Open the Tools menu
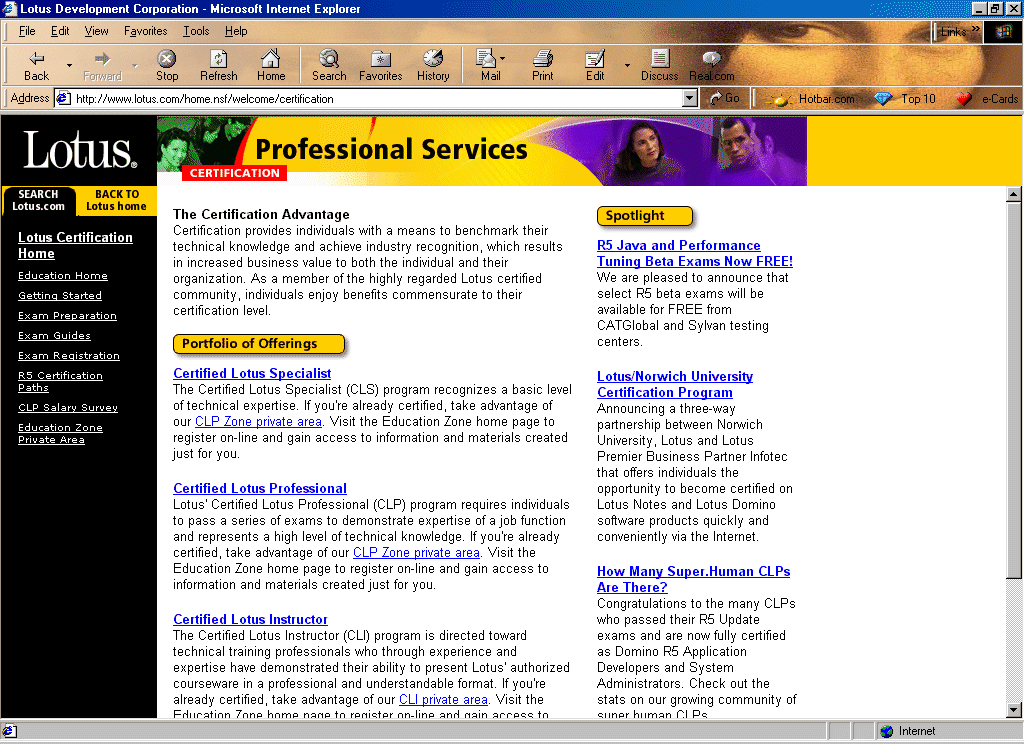 [x=196, y=31]
